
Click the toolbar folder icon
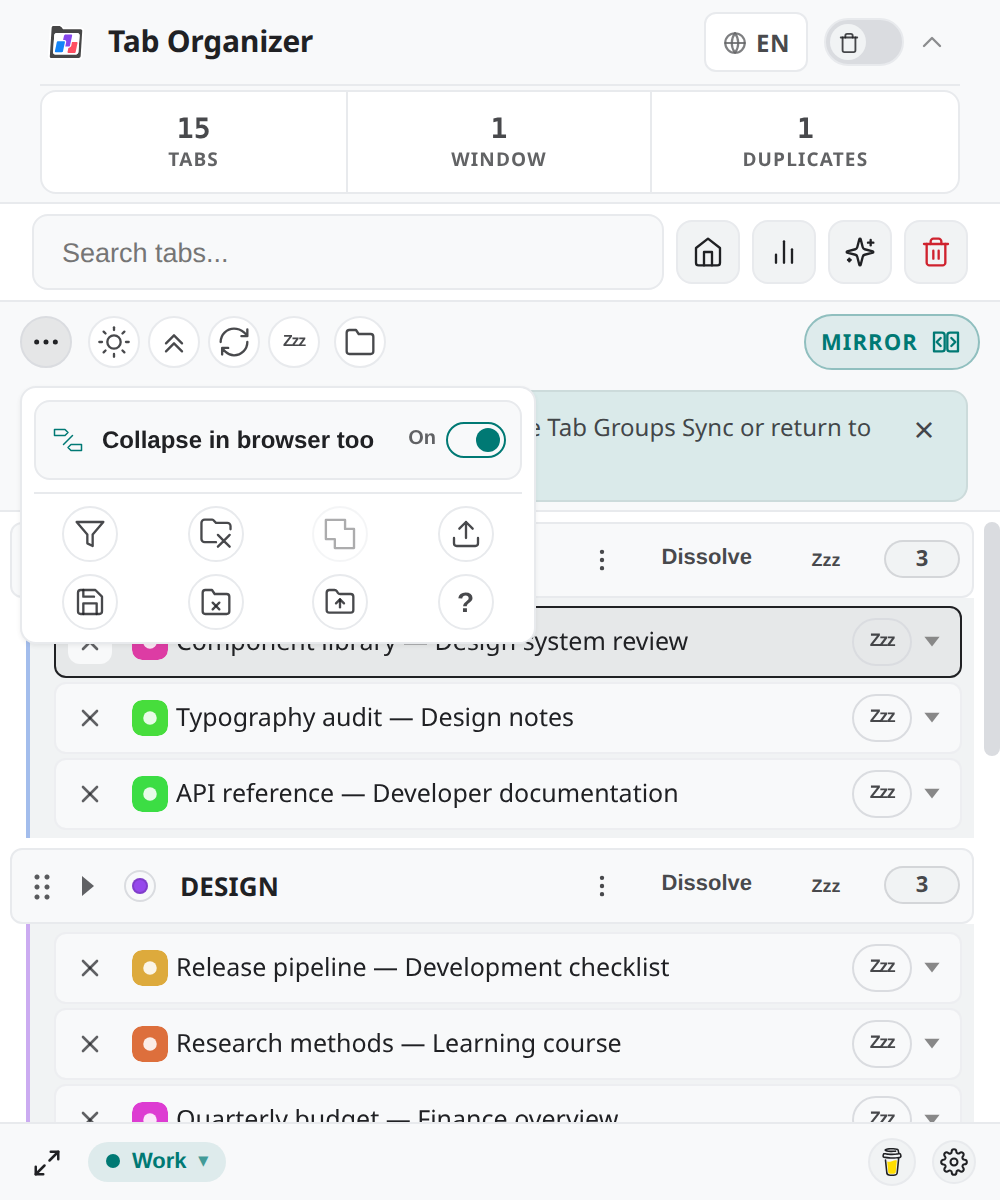pos(360,343)
